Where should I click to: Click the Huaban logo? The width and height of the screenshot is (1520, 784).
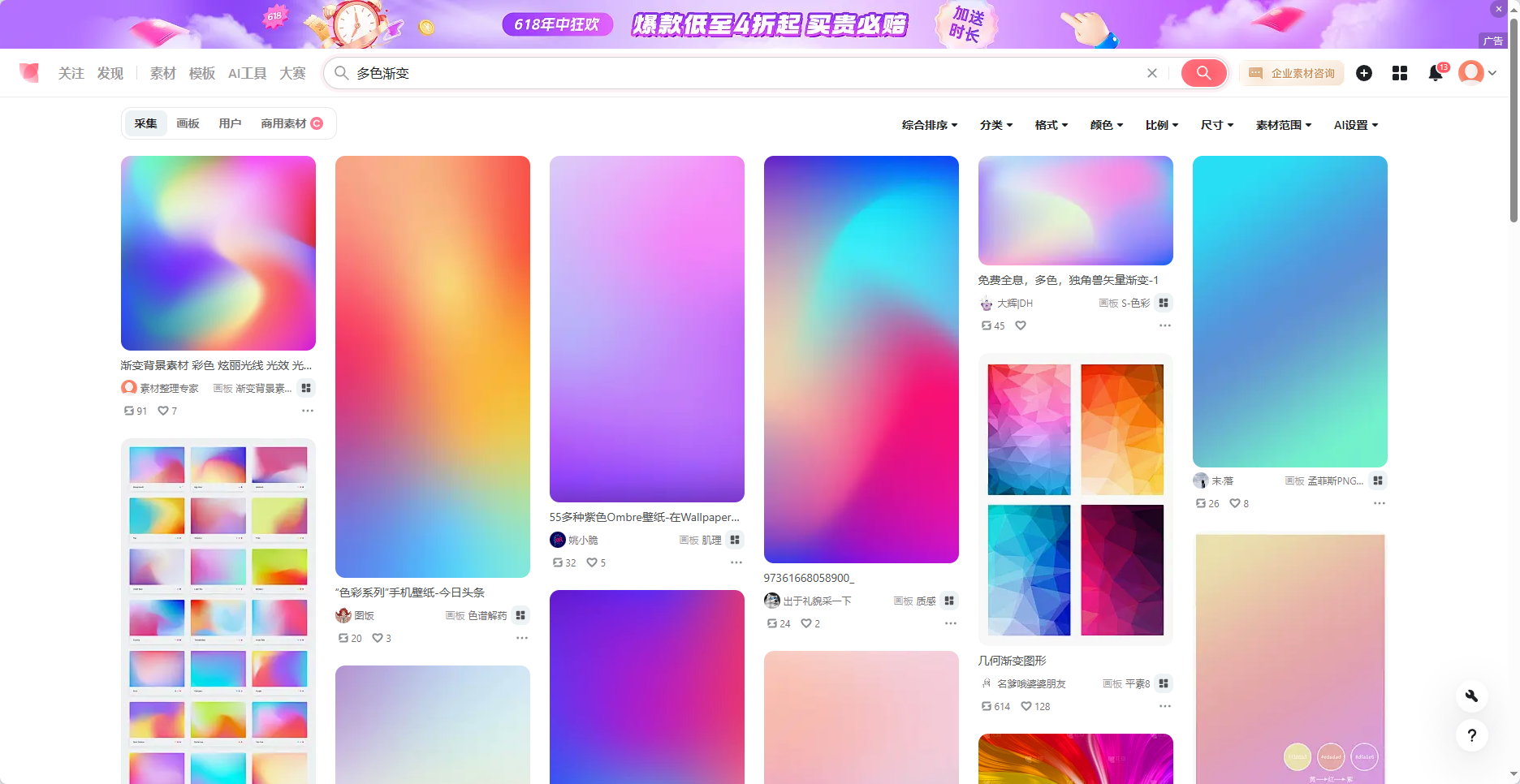[29, 72]
